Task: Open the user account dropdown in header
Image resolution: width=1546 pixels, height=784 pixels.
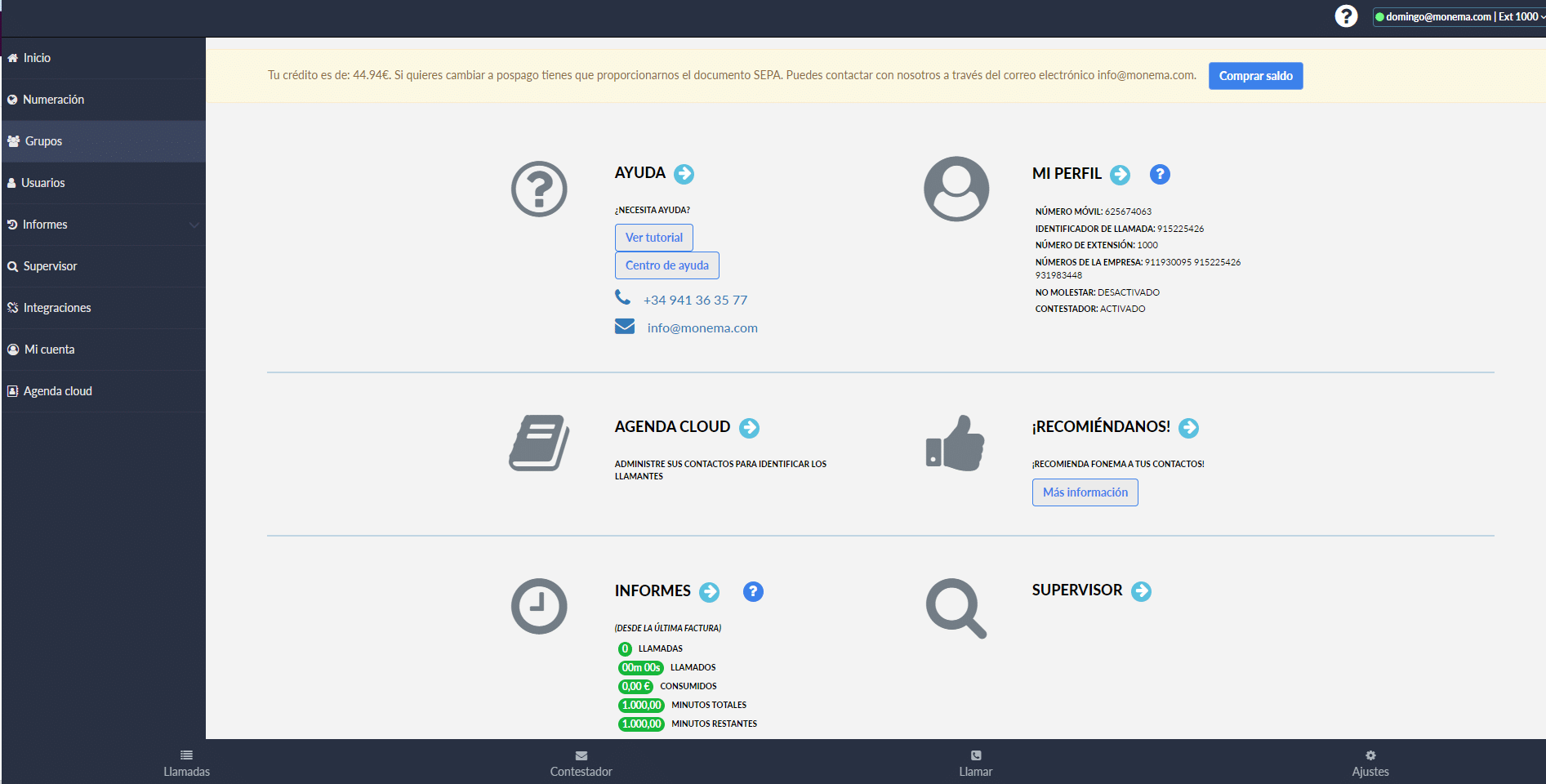Action: 1459,16
